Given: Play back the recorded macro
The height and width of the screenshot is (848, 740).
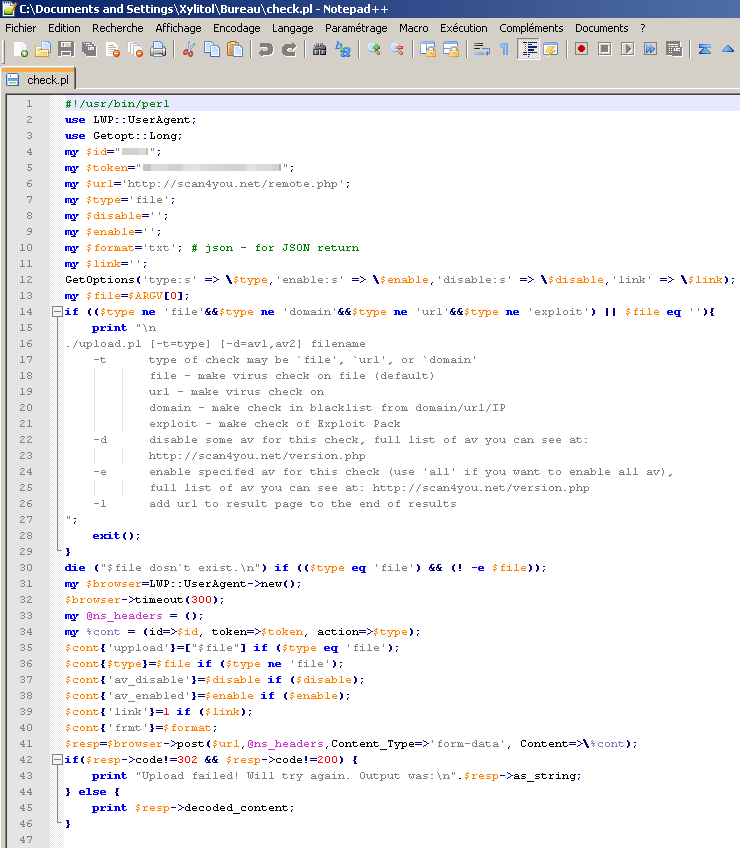Looking at the screenshot, I should (627, 50).
